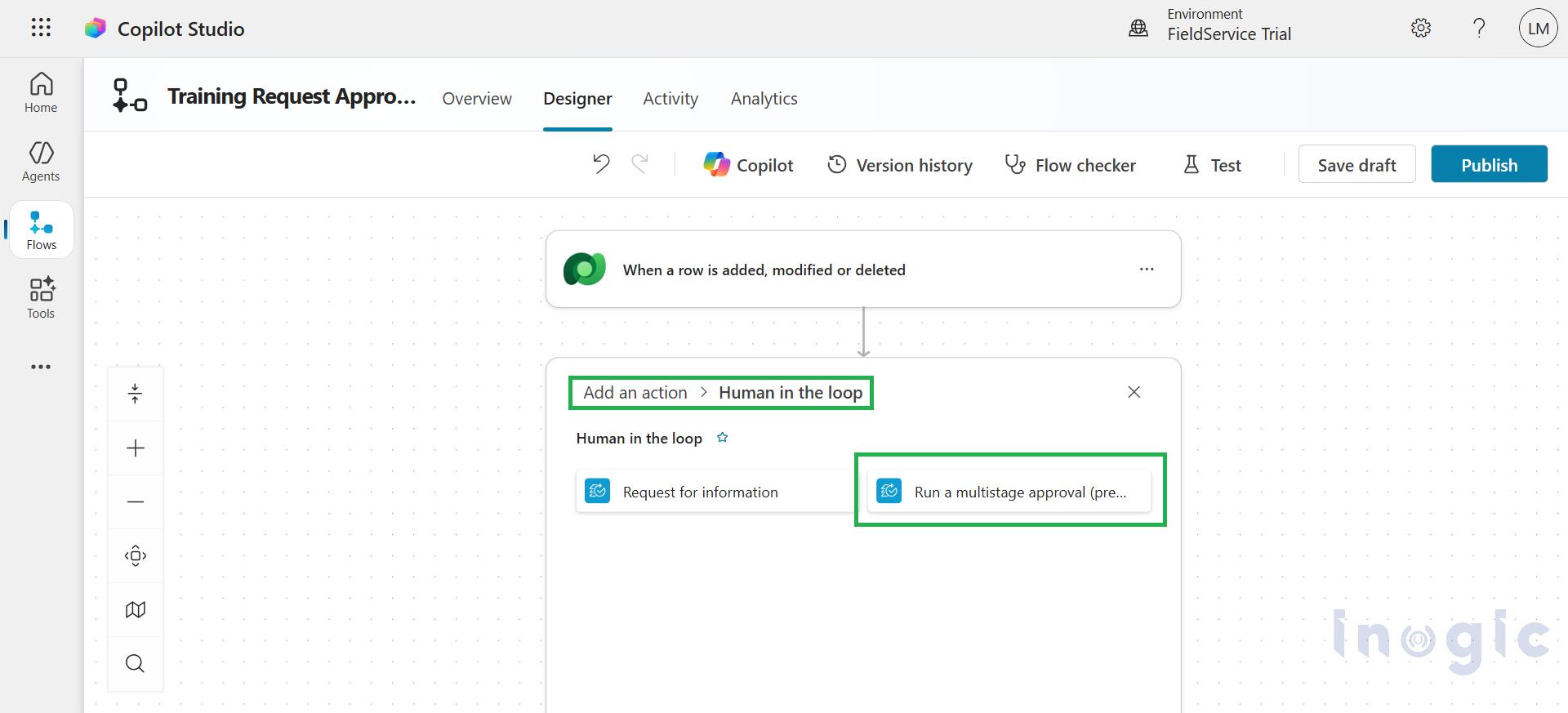Open the app launcher waffle menu
The width and height of the screenshot is (1568, 713).
[x=41, y=28]
